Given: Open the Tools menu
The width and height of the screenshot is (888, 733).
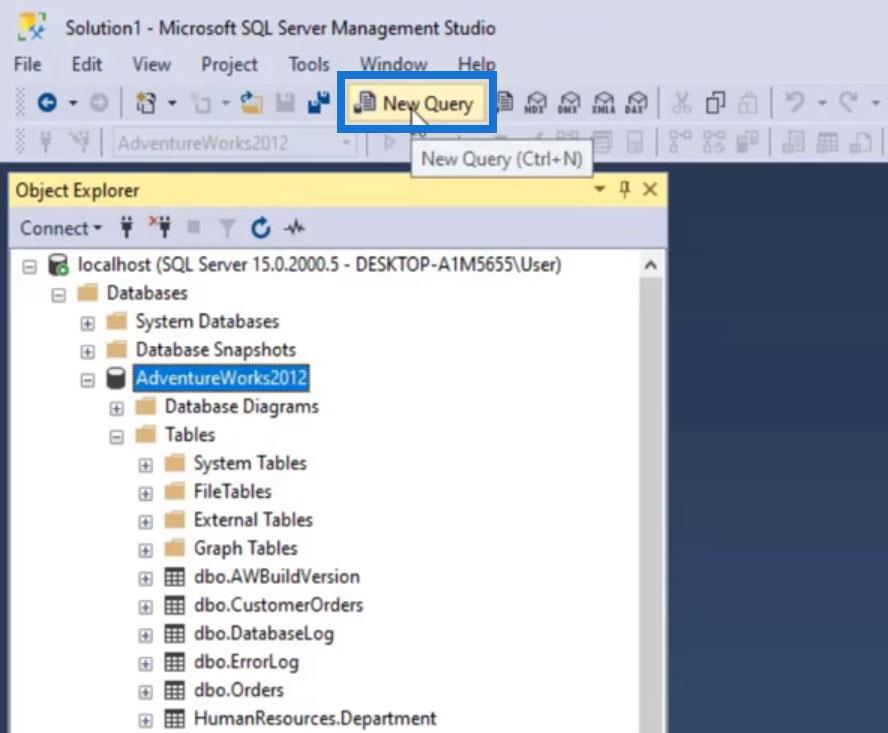Looking at the screenshot, I should click(309, 64).
